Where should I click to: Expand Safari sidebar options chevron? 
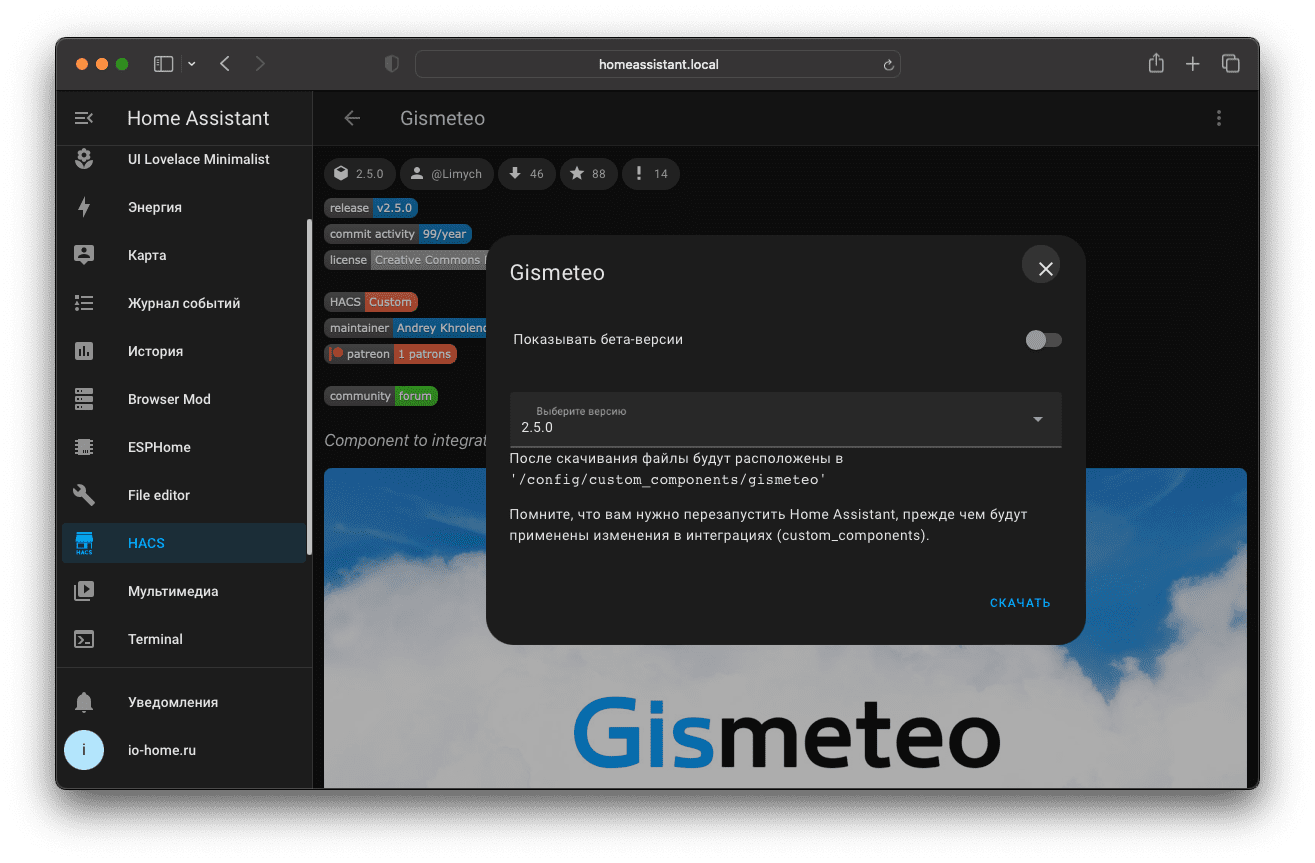click(191, 64)
